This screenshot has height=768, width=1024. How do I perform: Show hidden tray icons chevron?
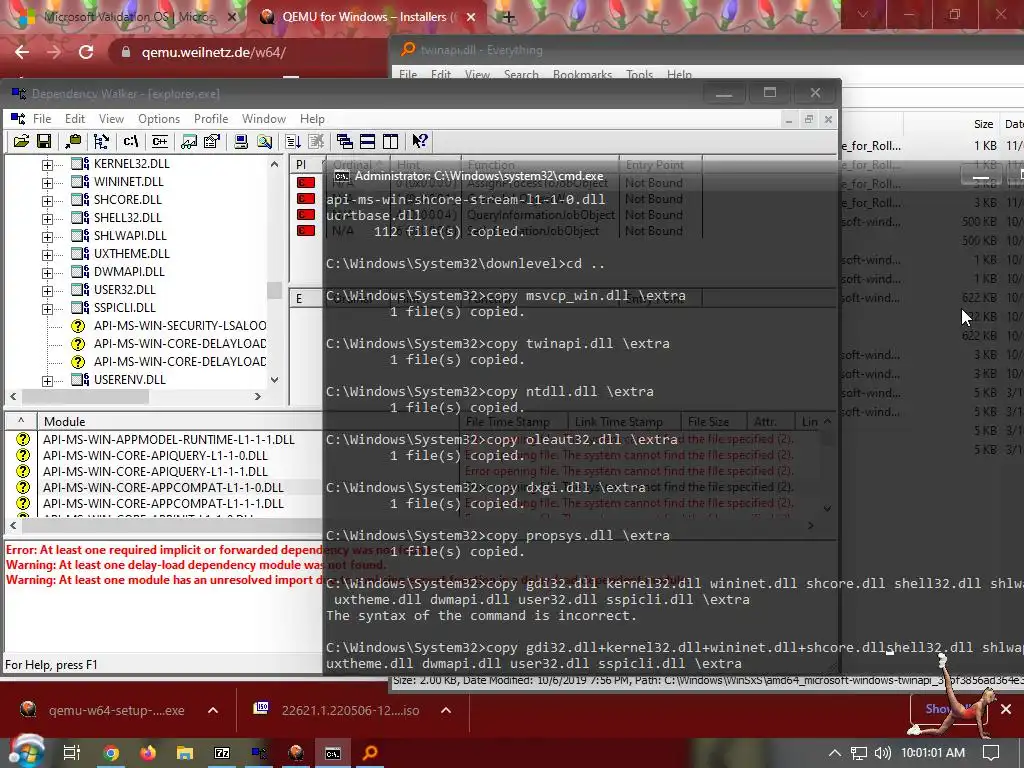click(x=834, y=753)
